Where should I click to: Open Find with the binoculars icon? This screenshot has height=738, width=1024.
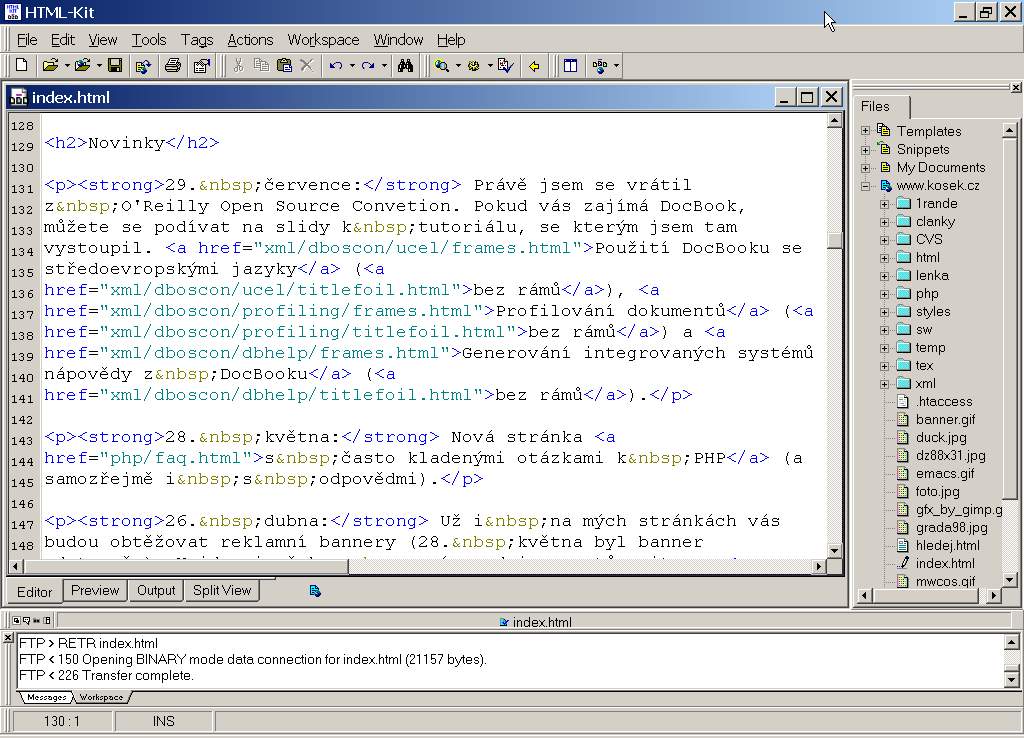(x=406, y=65)
